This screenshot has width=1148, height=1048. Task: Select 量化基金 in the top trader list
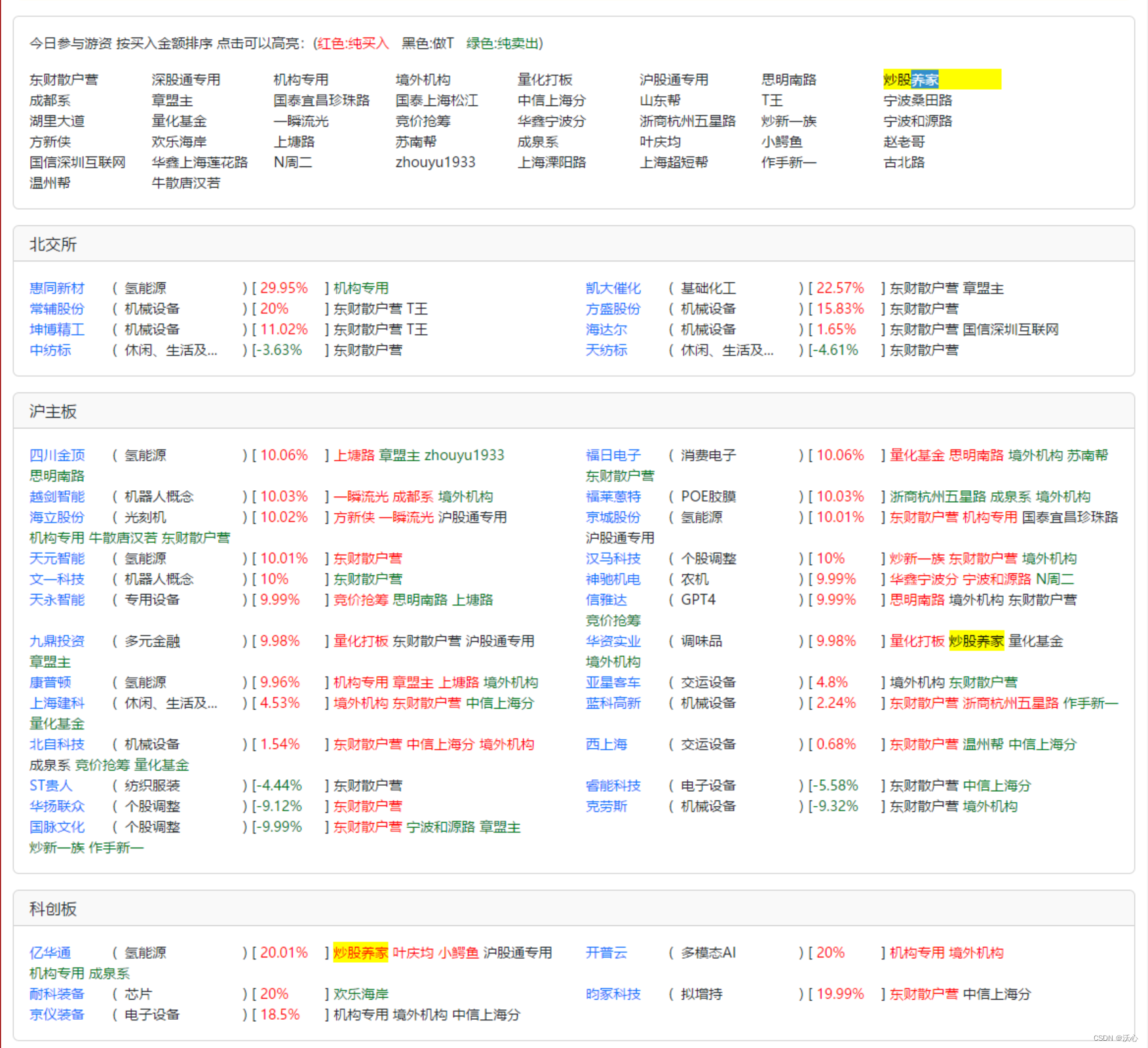pyautogui.click(x=178, y=121)
